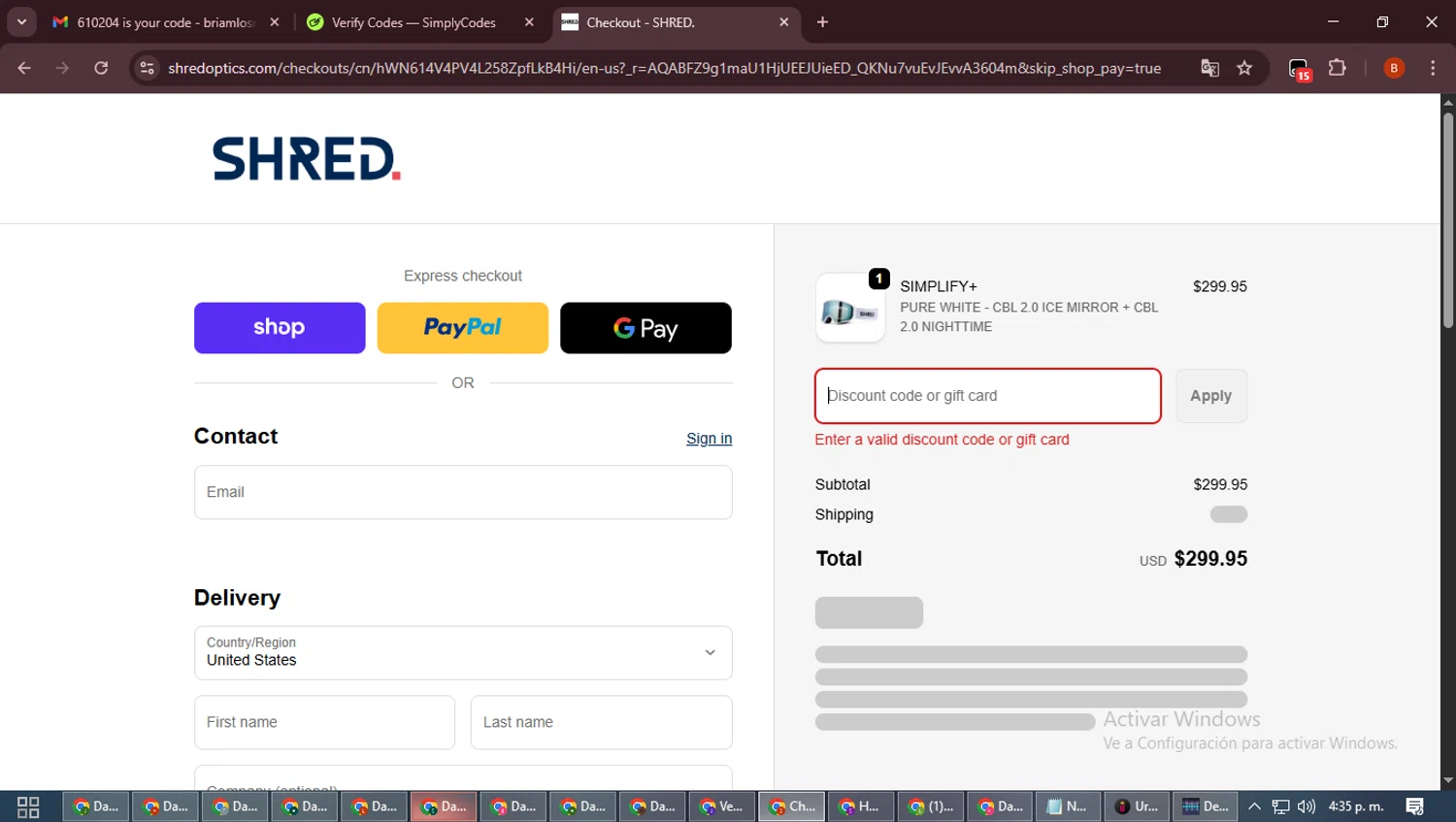The height and width of the screenshot is (822, 1456).
Task: Open the N... Notepad taskbar item
Action: coord(1069,806)
